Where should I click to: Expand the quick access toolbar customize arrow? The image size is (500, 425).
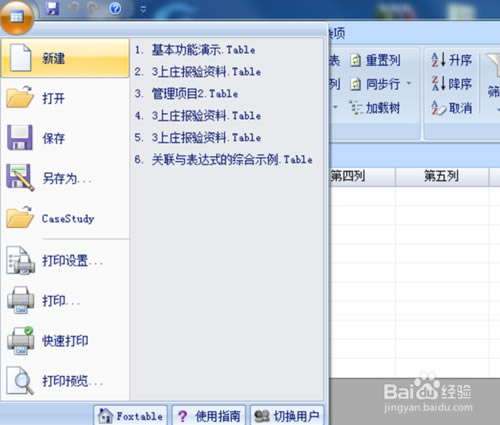click(143, 9)
